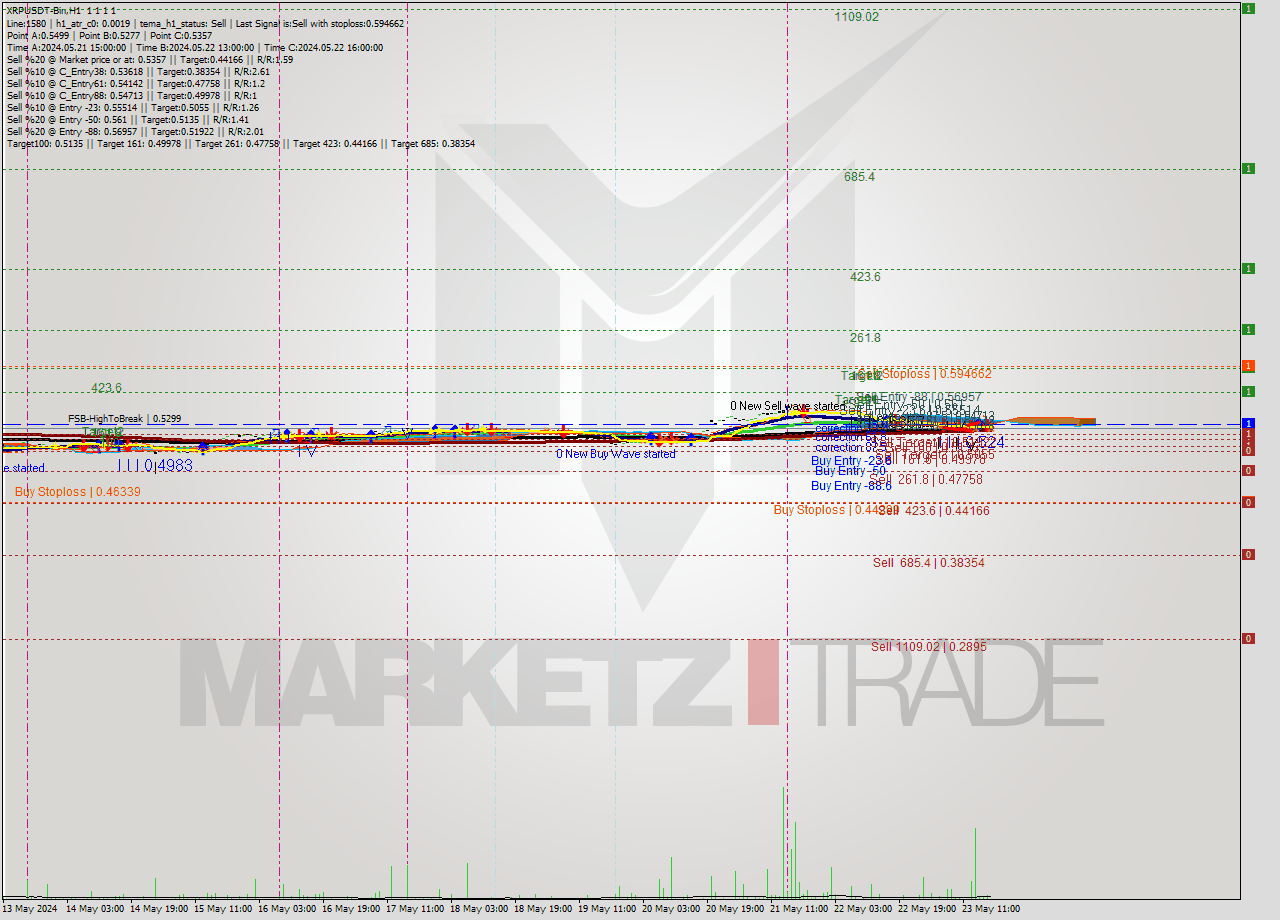Click the 'Sell %20 @ Entry -88: 0.56957' line
Screen dimensions: 1280x920
tap(135, 131)
